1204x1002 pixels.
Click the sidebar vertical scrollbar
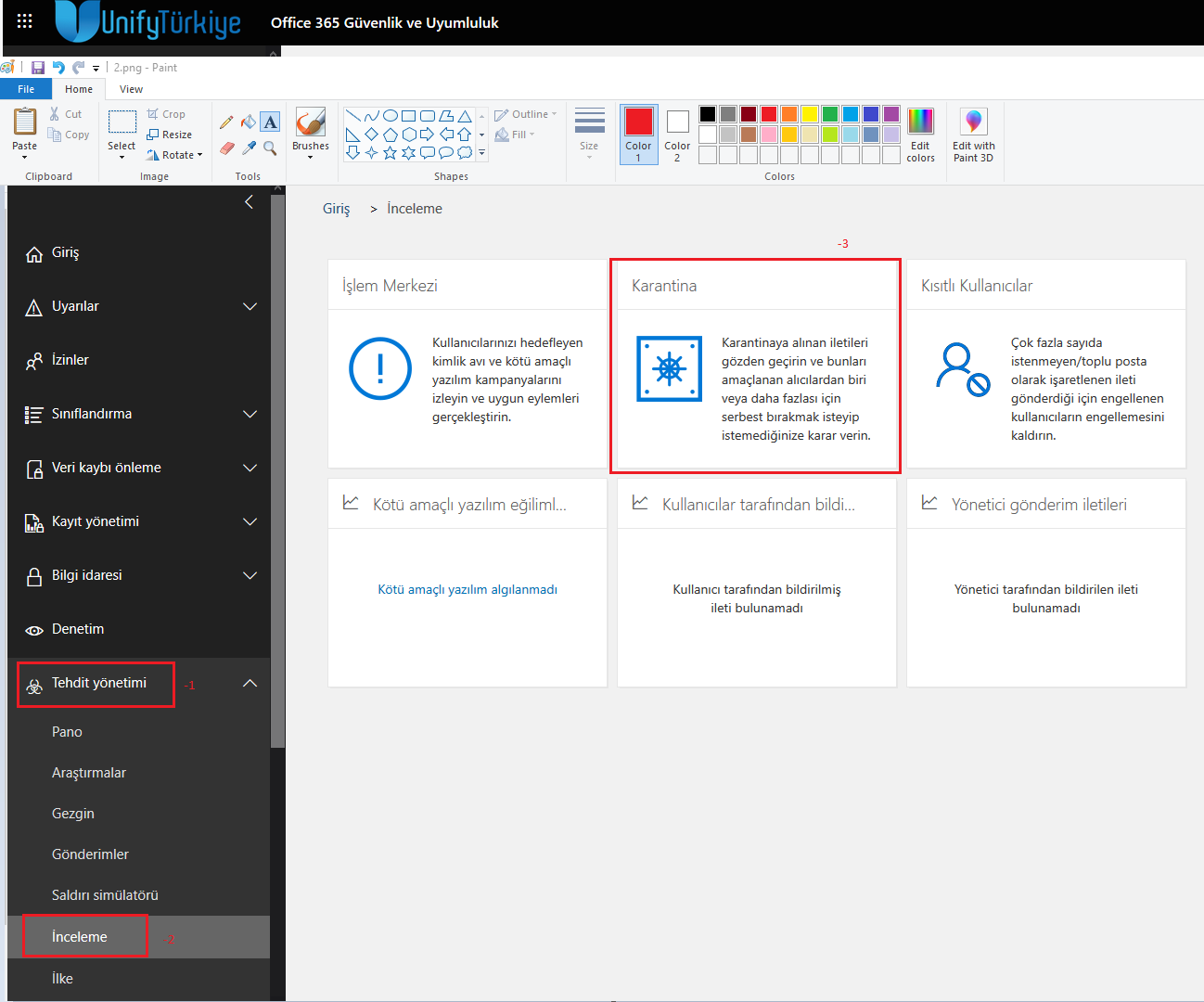pyautogui.click(x=277, y=469)
